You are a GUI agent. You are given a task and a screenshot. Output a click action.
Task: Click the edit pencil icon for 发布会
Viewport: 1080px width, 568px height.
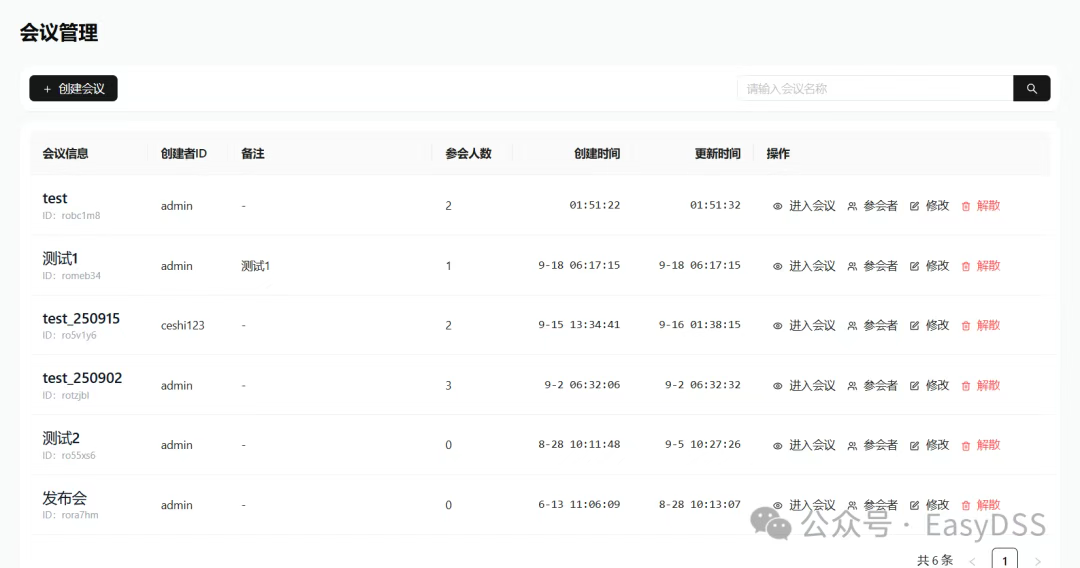(914, 505)
